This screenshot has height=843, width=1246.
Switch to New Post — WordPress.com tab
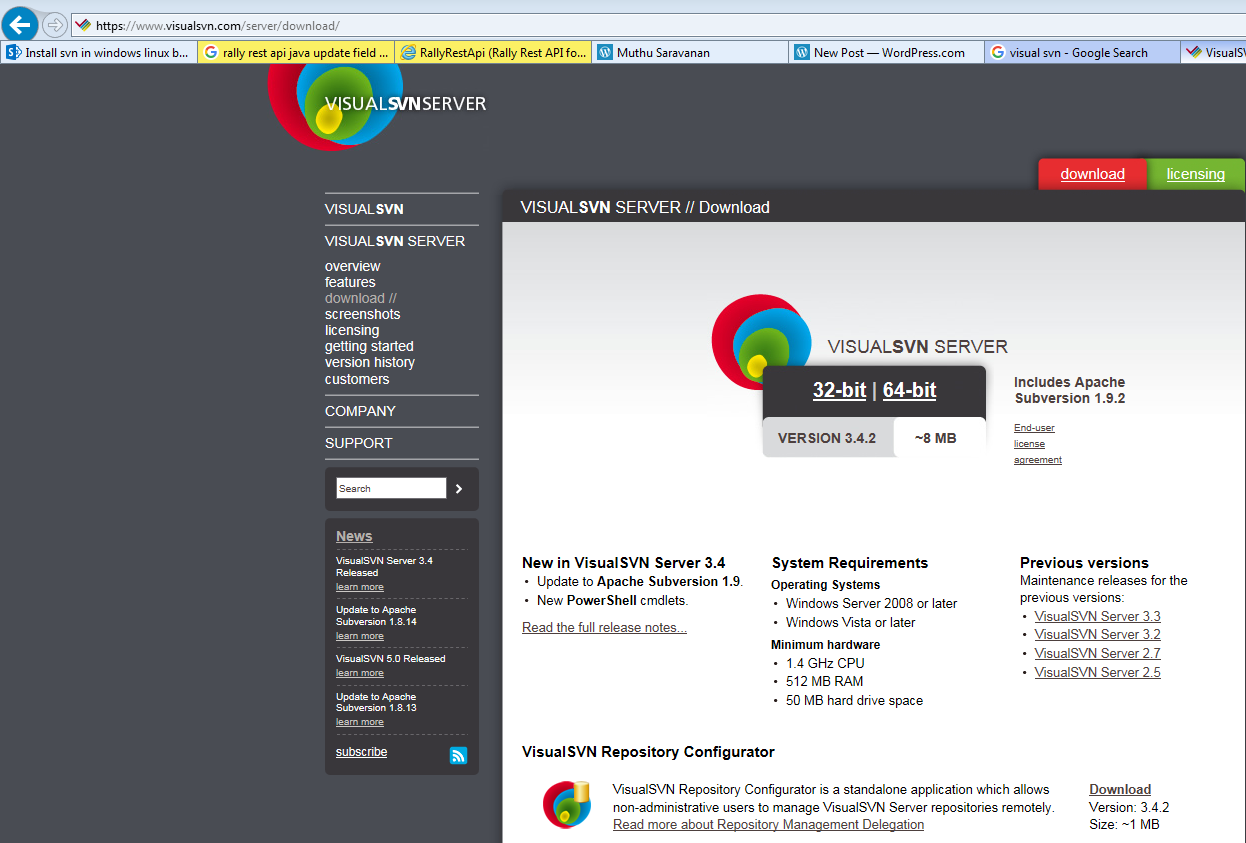[x=887, y=52]
